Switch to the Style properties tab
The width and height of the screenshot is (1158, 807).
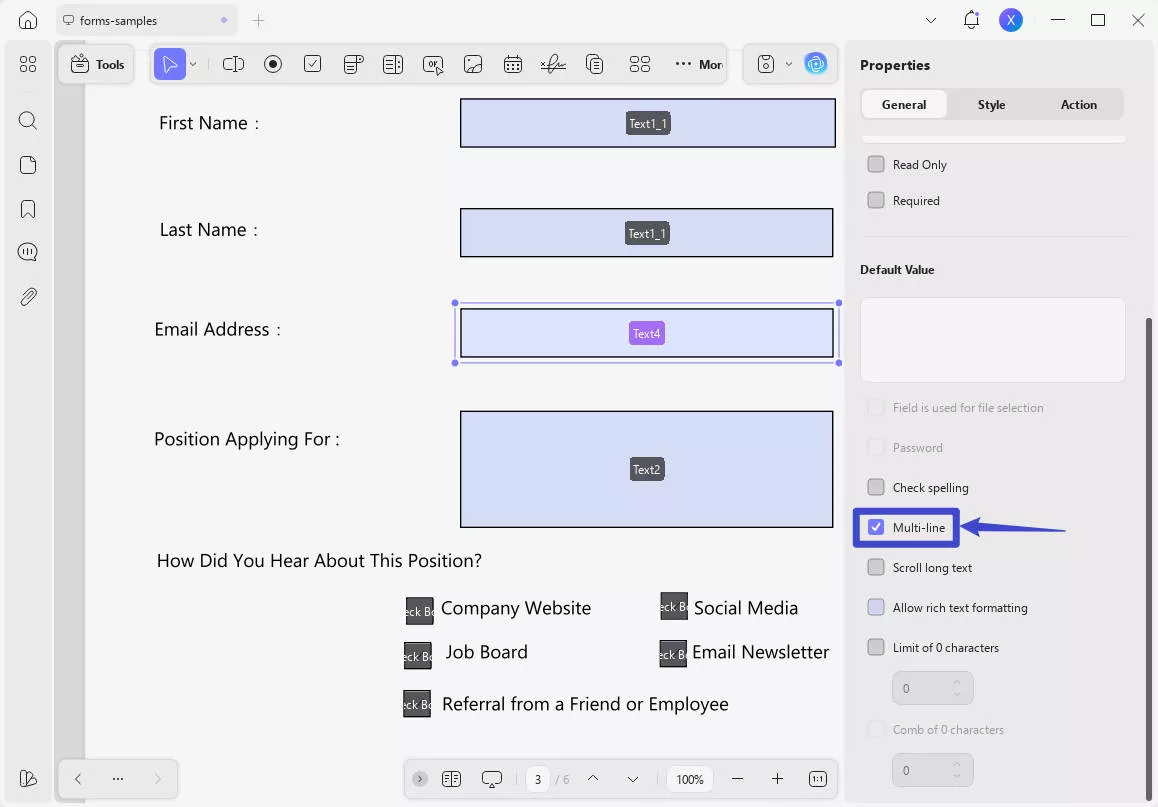pyautogui.click(x=991, y=104)
